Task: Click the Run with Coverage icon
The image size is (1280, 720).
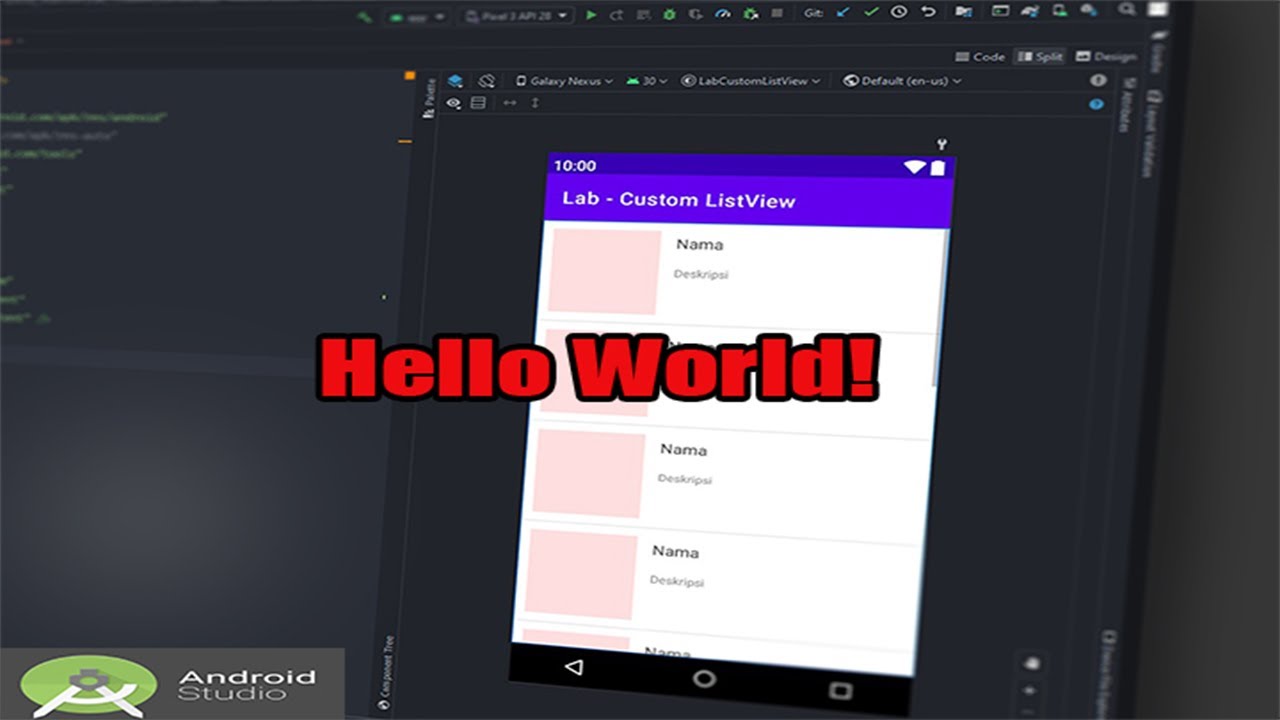Action: (x=696, y=15)
